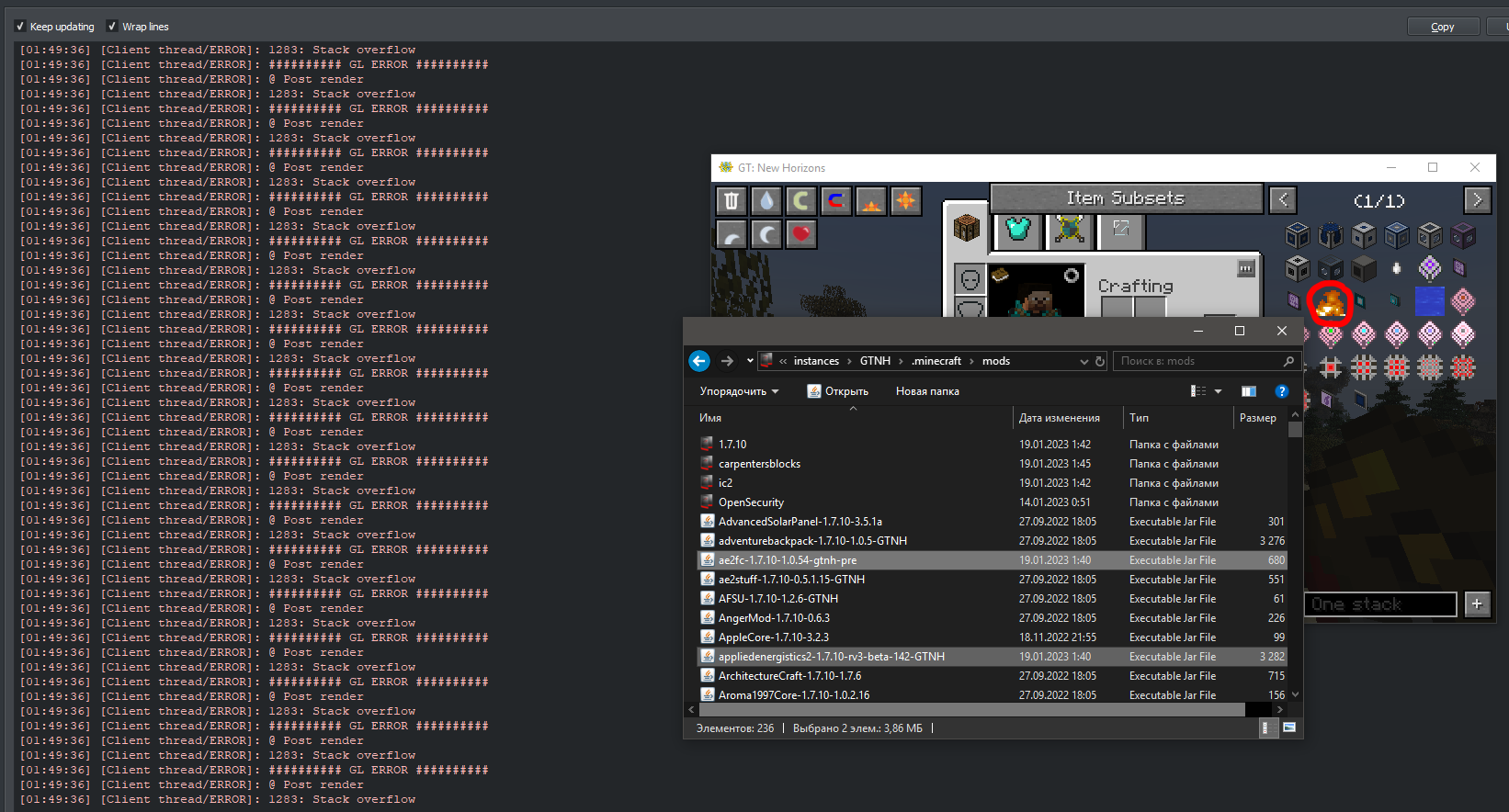Open the Упорядочить dropdown menu
This screenshot has width=1509, height=812.
pyautogui.click(x=740, y=391)
